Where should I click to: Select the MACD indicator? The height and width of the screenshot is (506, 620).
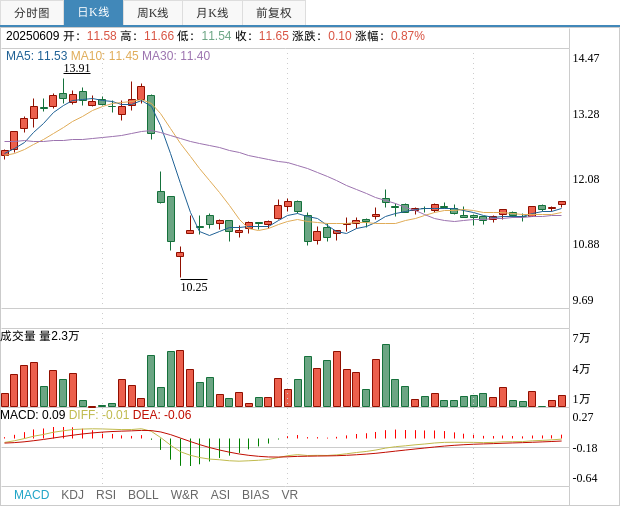point(31,494)
